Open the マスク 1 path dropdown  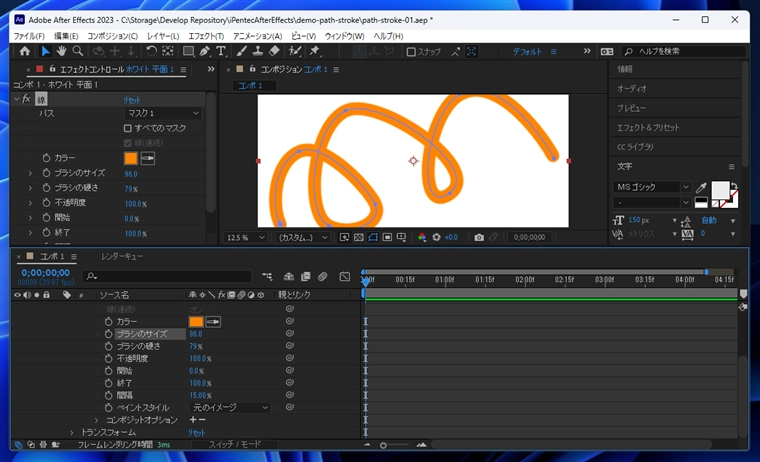pyautogui.click(x=162, y=114)
